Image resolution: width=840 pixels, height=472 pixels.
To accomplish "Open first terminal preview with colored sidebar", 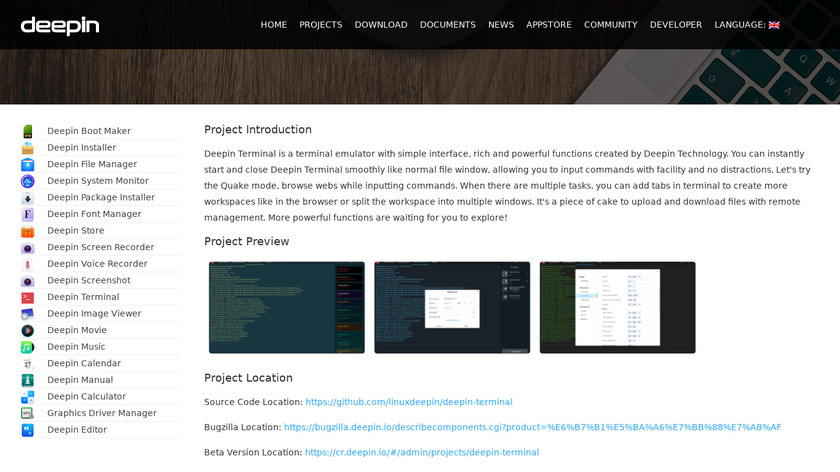I will 287,308.
